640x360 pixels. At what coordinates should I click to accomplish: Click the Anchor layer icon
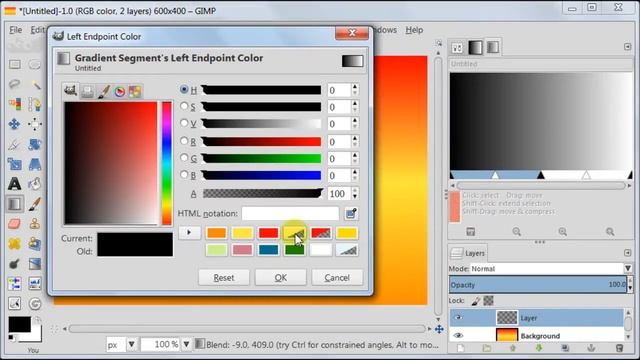[591, 348]
